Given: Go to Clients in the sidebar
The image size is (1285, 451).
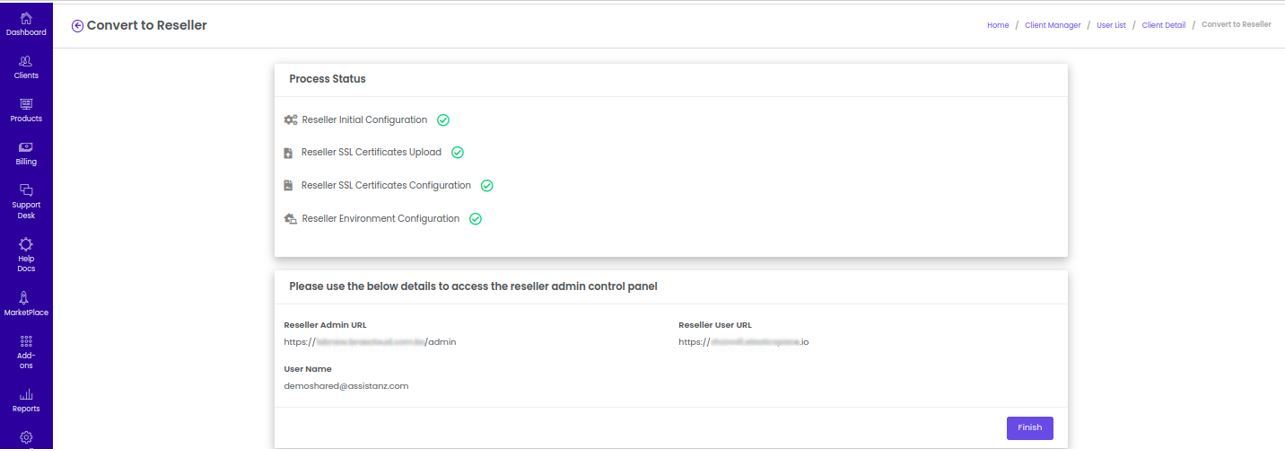Looking at the screenshot, I should 26,65.
